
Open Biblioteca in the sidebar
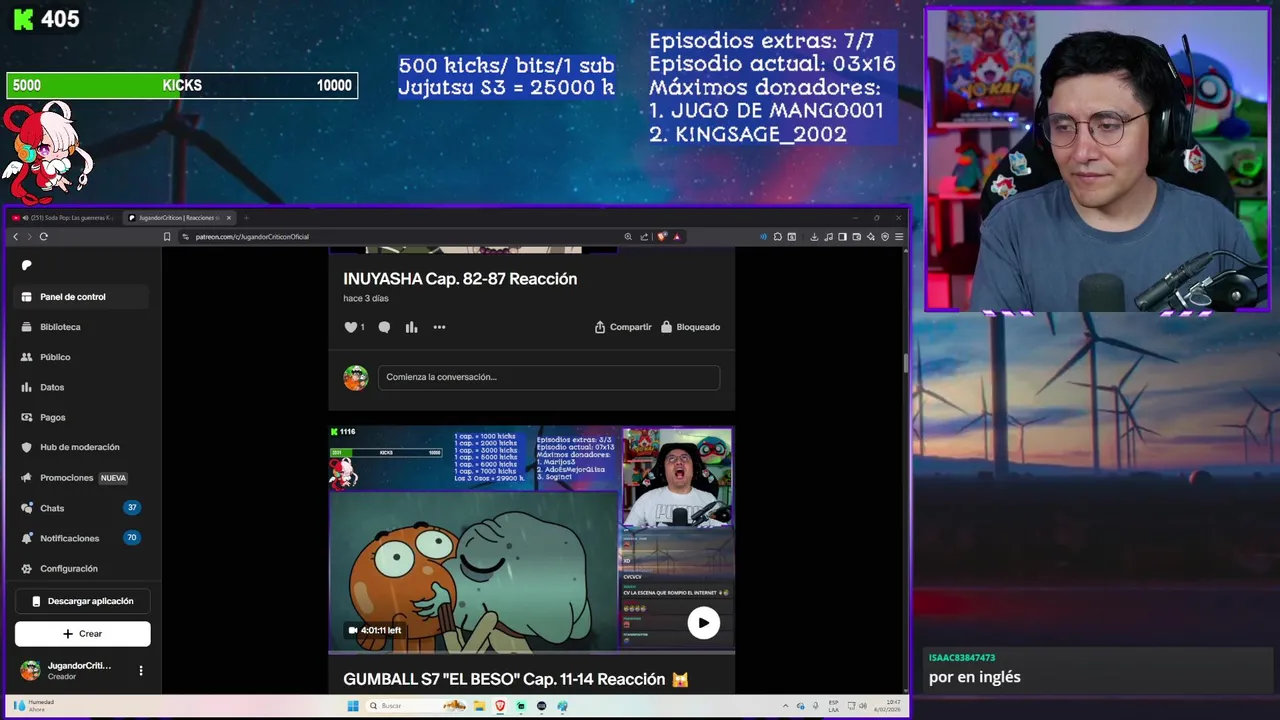(82, 327)
